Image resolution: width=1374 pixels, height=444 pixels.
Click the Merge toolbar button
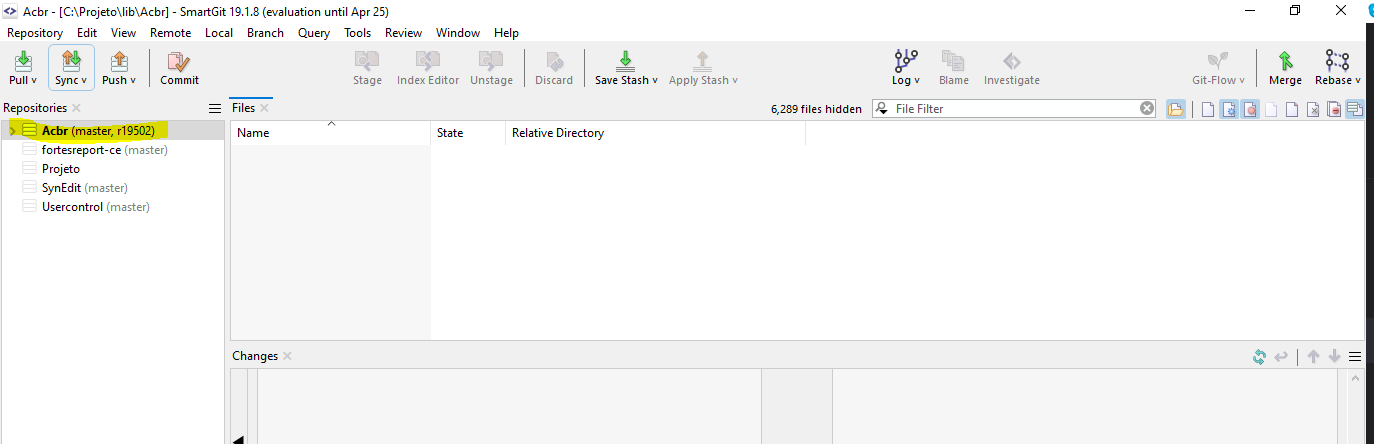(1285, 67)
